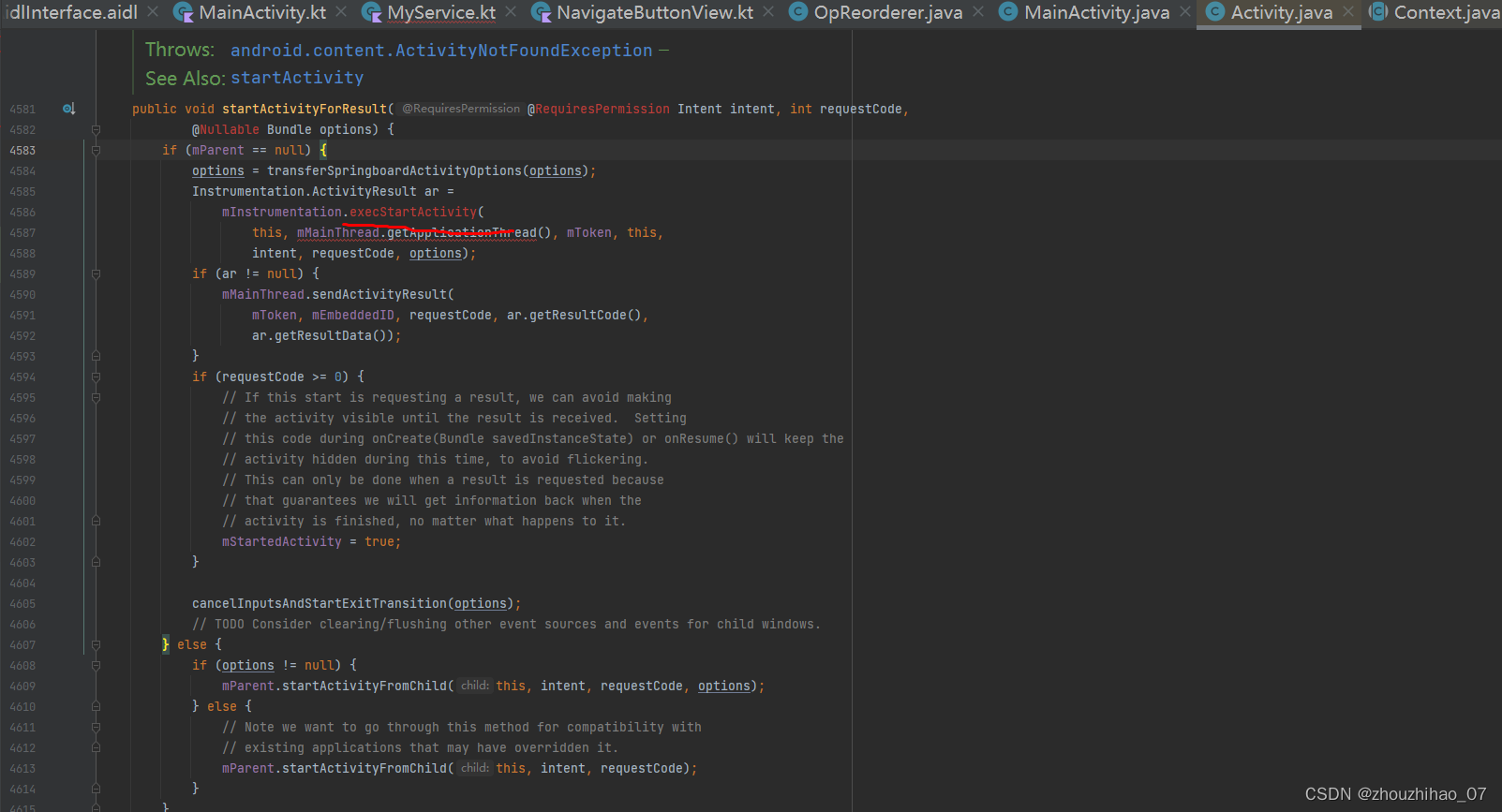This screenshot has width=1502, height=812.
Task: Click the overridden method gutter icon at line 4581
Action: coord(68,109)
